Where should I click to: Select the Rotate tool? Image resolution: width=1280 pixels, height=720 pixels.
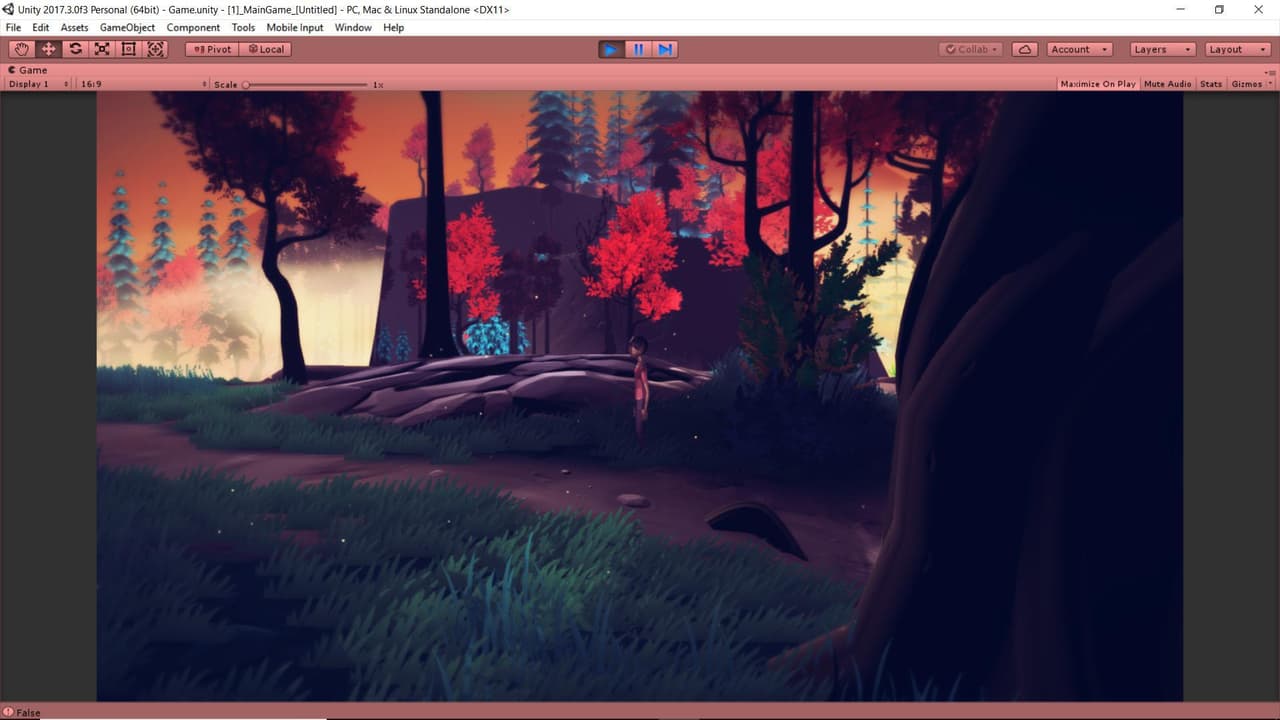click(75, 49)
